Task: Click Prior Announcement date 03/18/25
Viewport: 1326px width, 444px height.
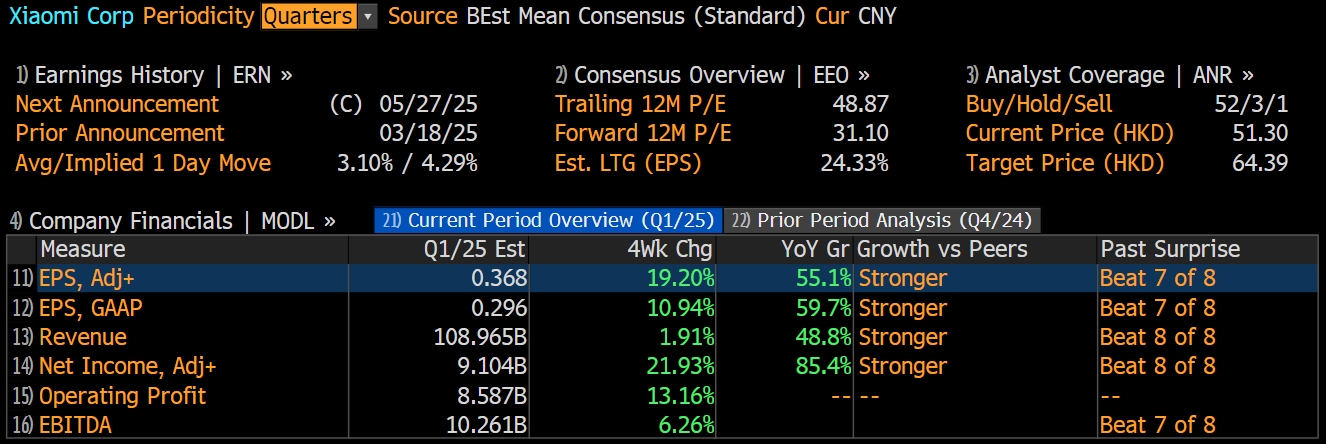Action: coord(429,133)
